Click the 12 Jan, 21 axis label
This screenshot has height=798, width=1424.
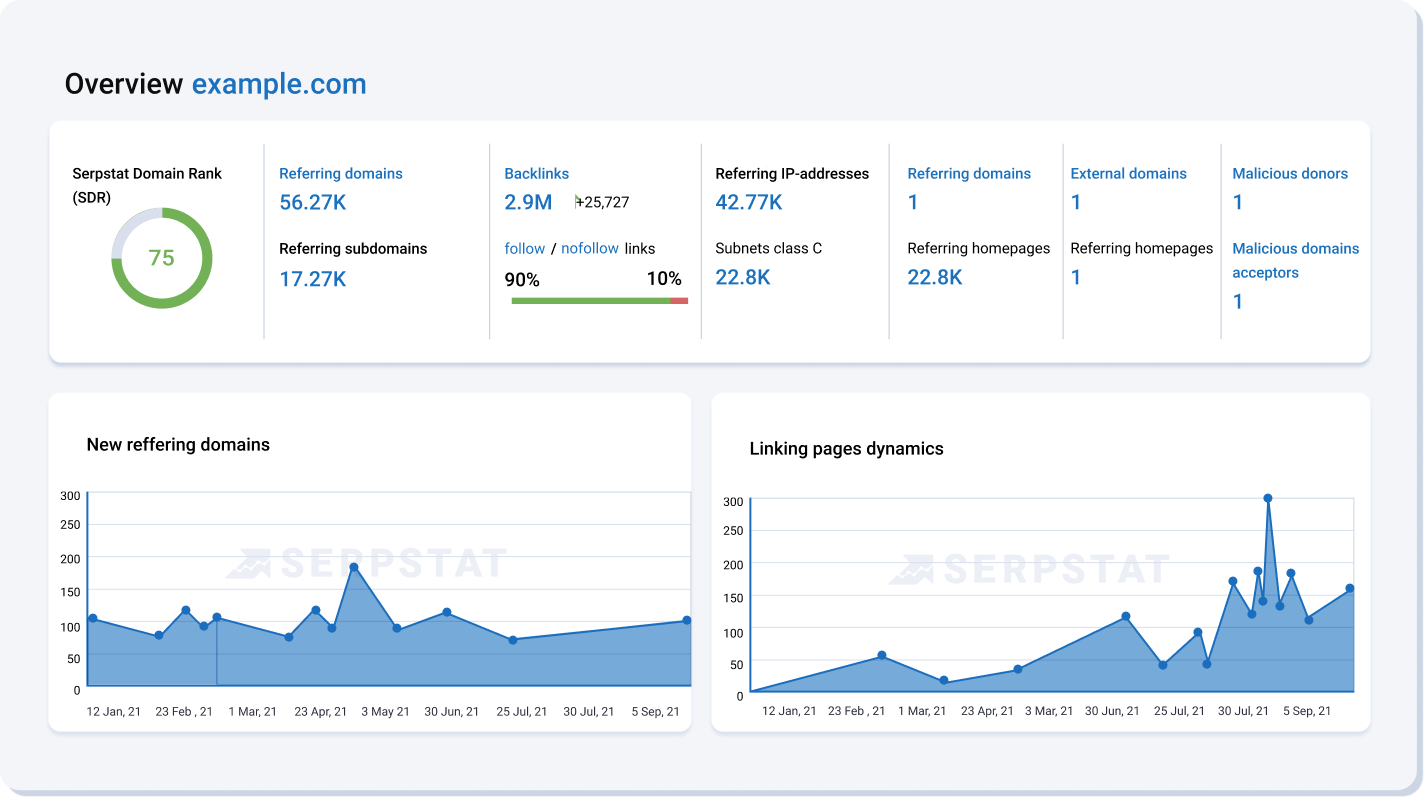(x=113, y=711)
